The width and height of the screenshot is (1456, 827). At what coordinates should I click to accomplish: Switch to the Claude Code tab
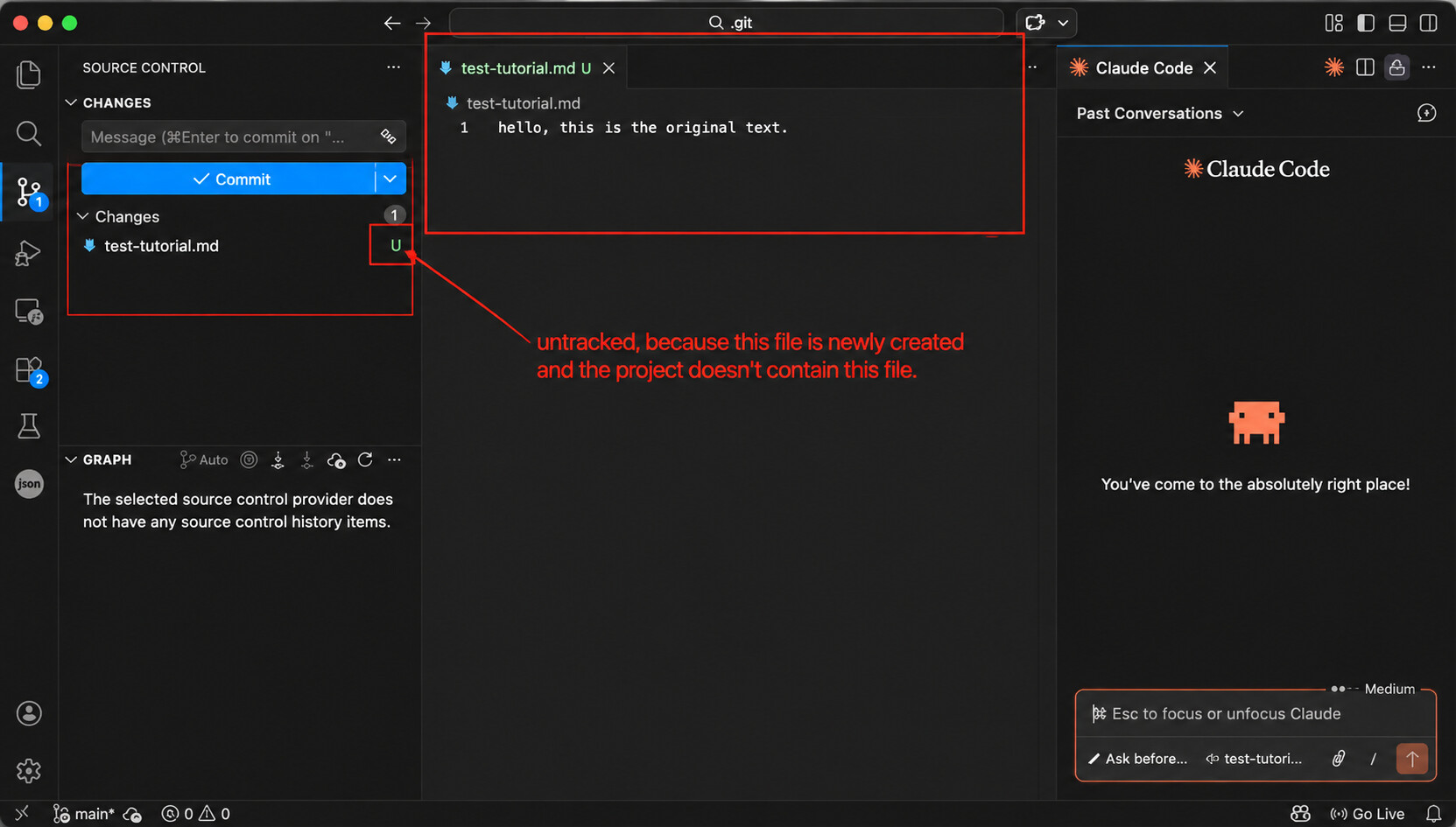pyautogui.click(x=1143, y=67)
